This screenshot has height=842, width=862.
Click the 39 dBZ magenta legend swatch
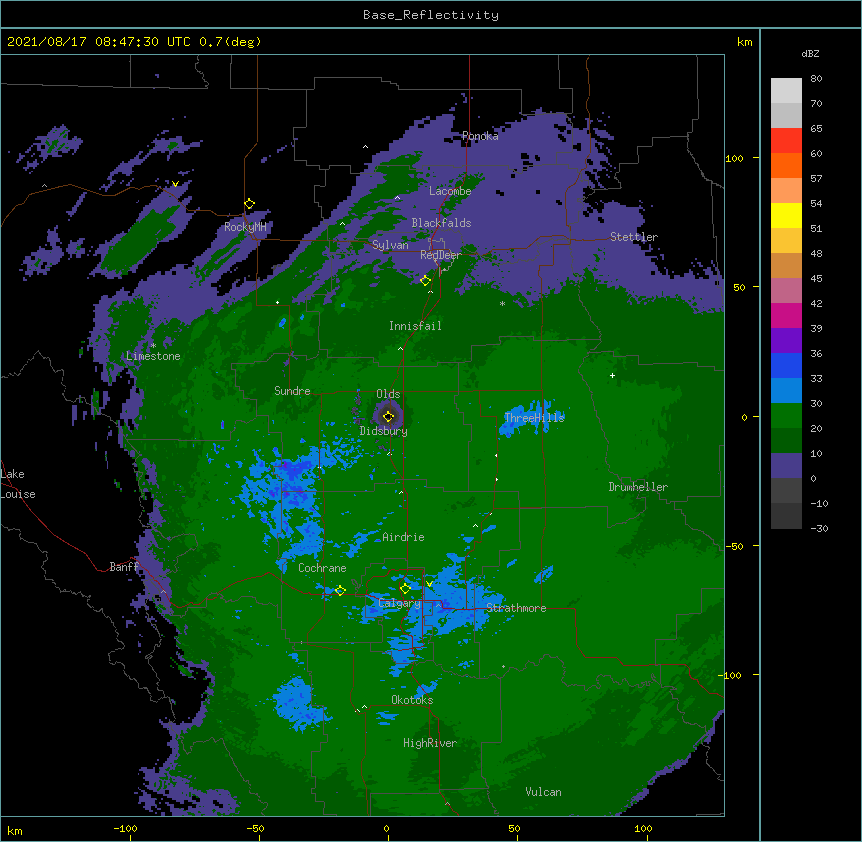(x=786, y=315)
